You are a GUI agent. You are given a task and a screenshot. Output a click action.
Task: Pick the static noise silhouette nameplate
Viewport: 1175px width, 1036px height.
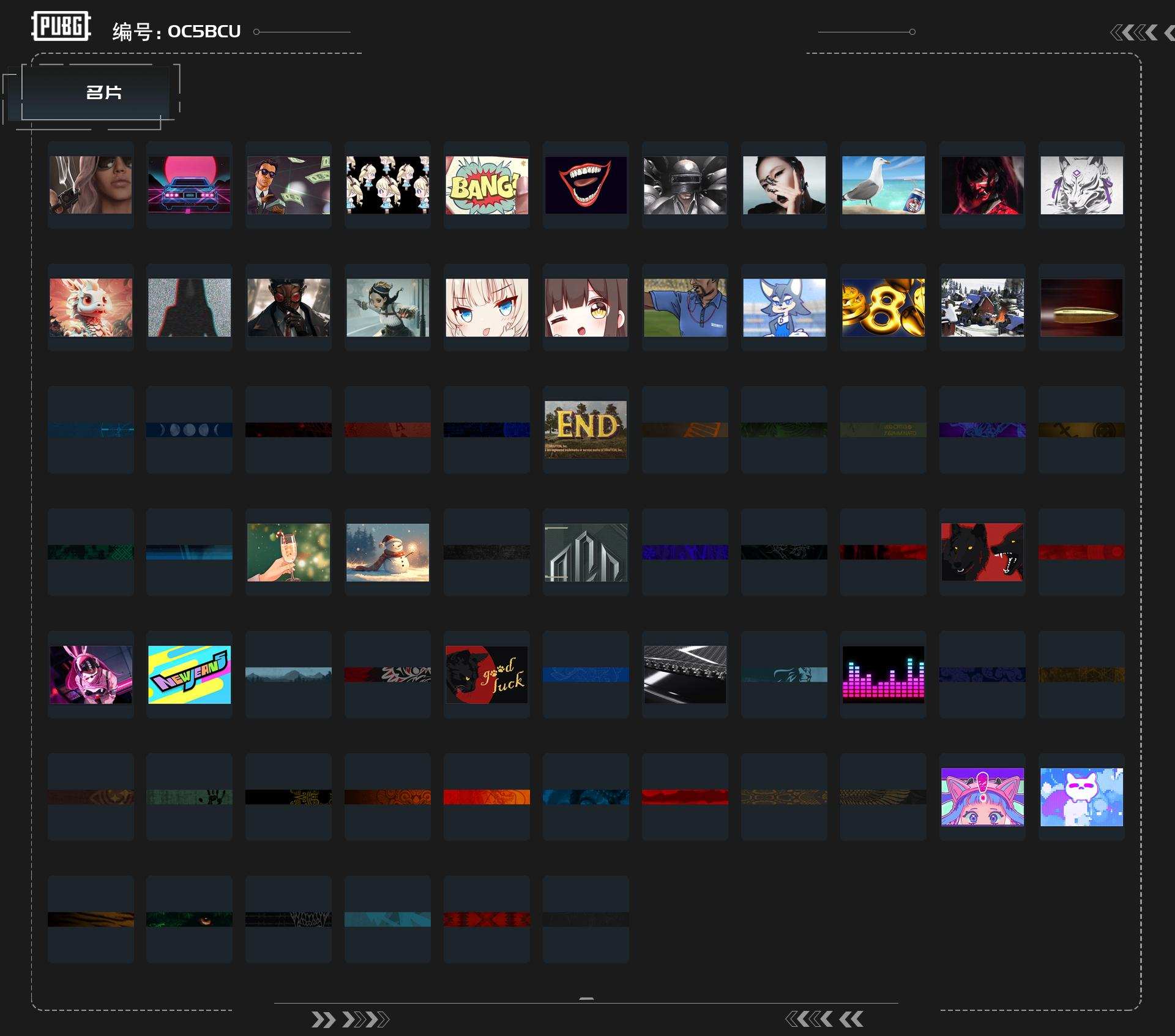189,307
